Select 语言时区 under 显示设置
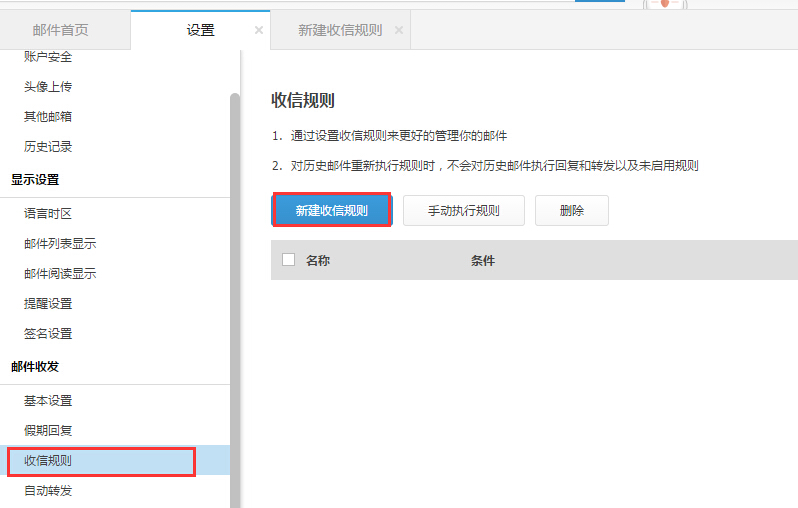The width and height of the screenshot is (798, 508). click(48, 214)
